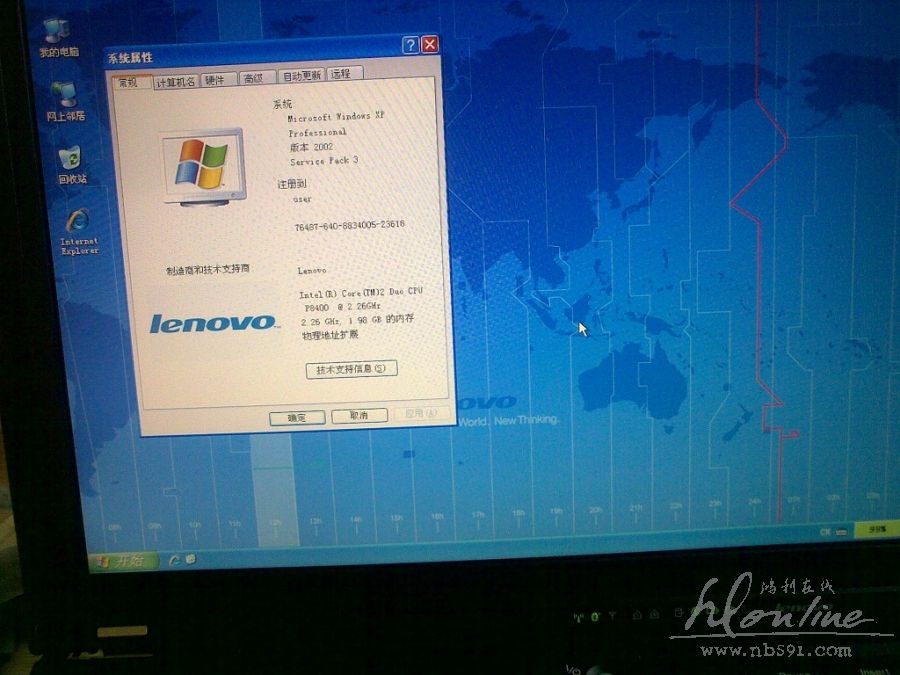
Task: Close the 系统属性 dialog
Action: [x=430, y=44]
